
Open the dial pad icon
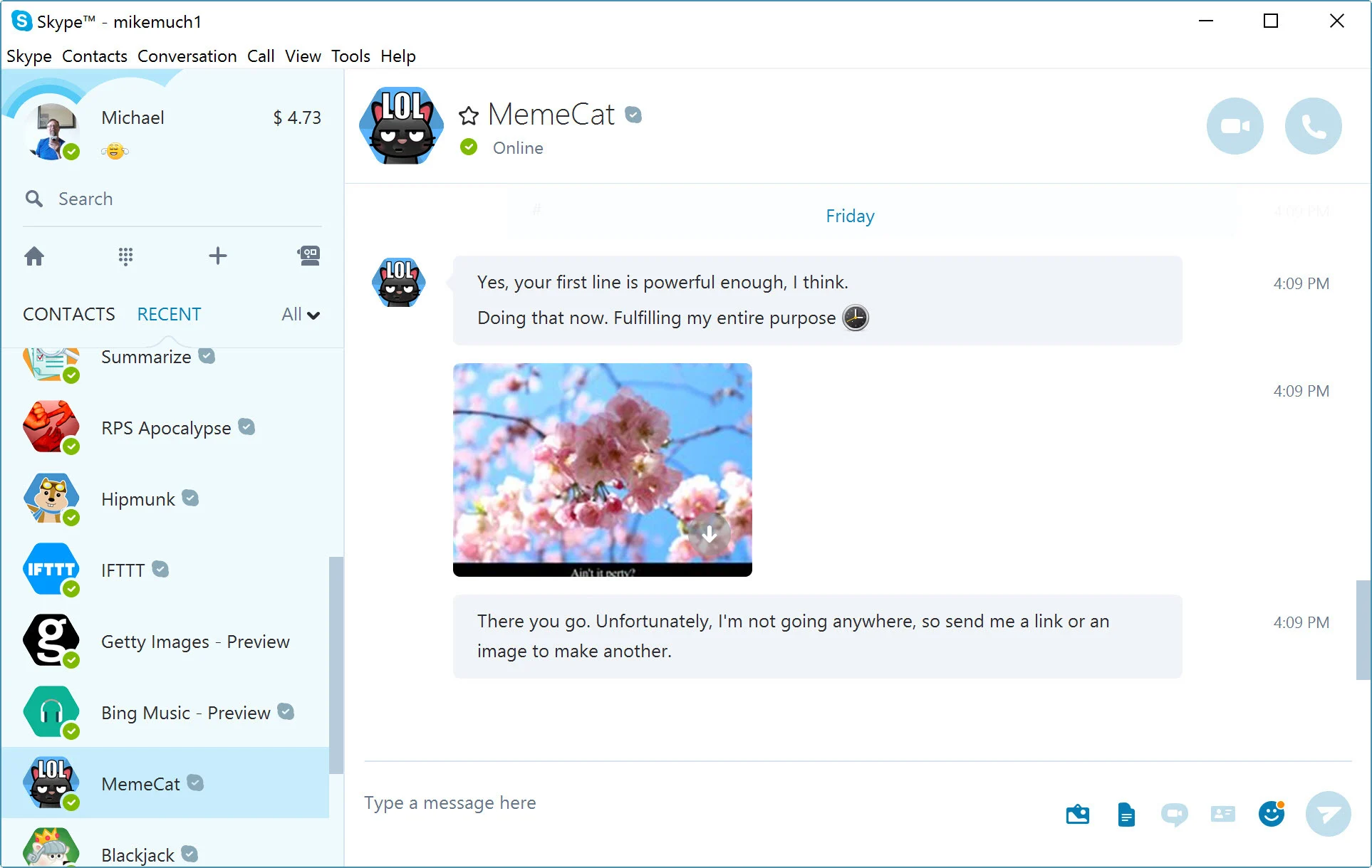(125, 256)
